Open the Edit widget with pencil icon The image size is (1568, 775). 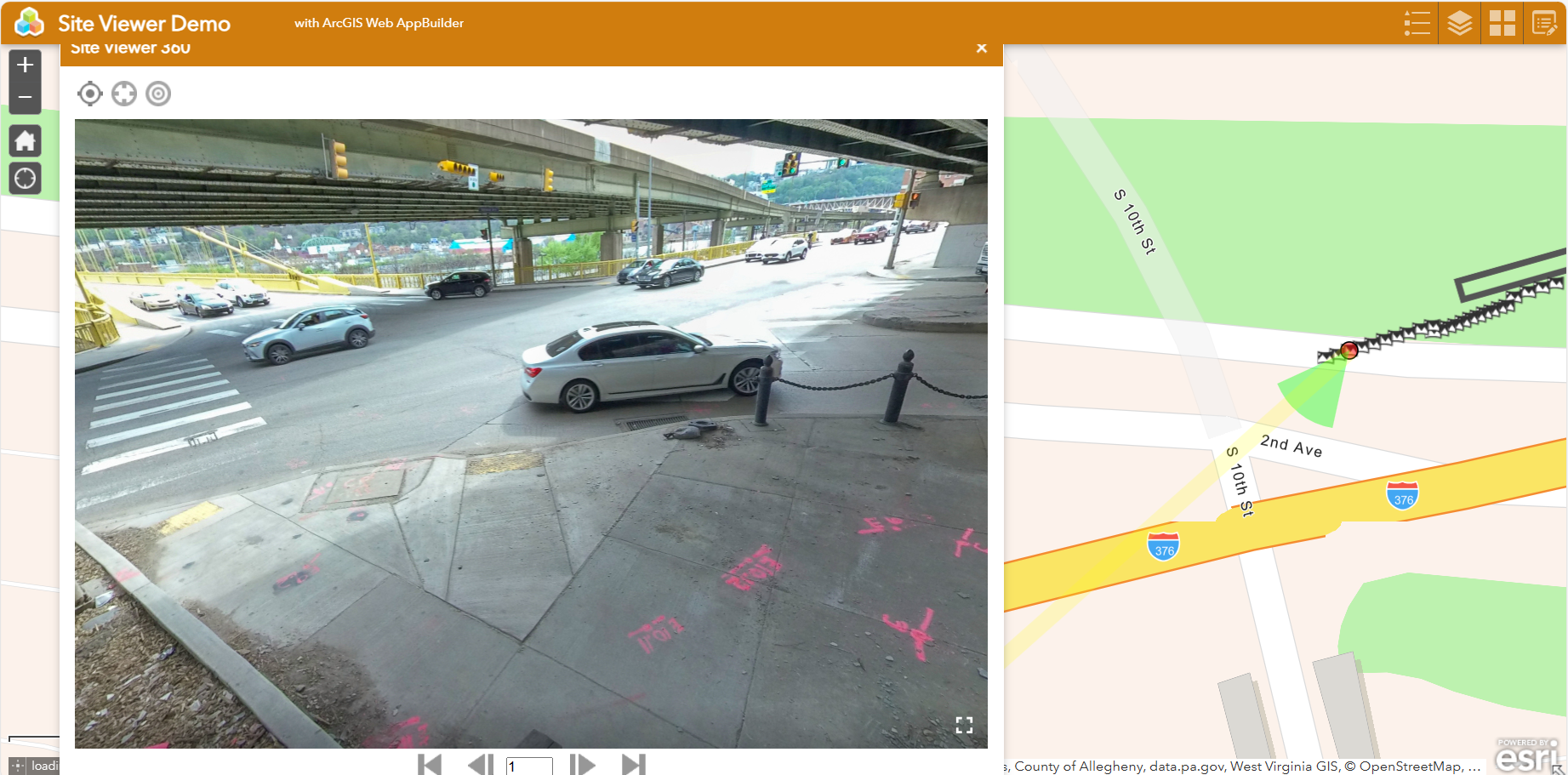click(x=1543, y=23)
